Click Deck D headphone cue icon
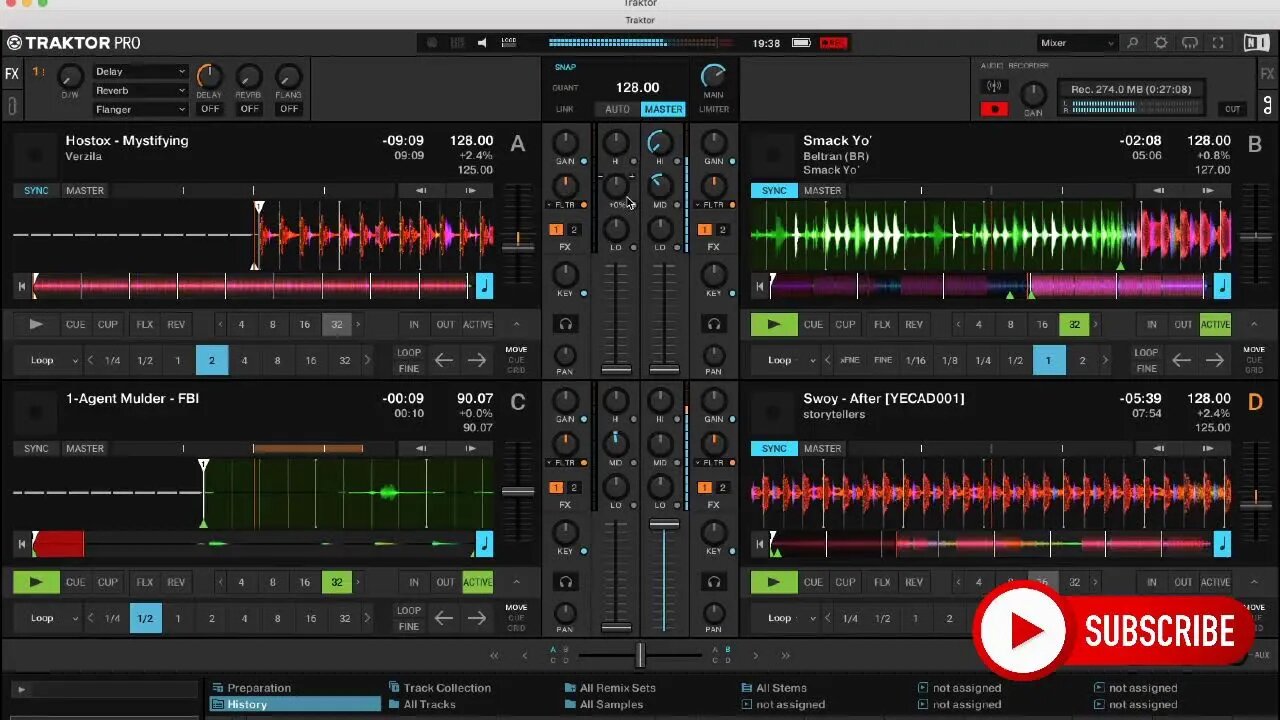 pos(713,582)
